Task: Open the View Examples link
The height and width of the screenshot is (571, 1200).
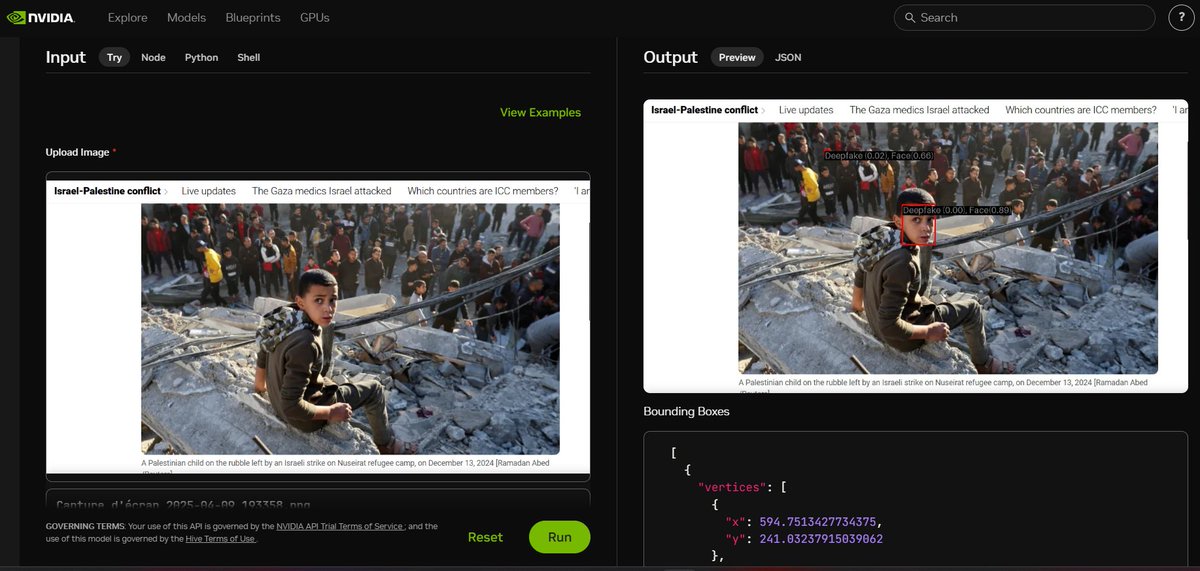Action: [540, 112]
